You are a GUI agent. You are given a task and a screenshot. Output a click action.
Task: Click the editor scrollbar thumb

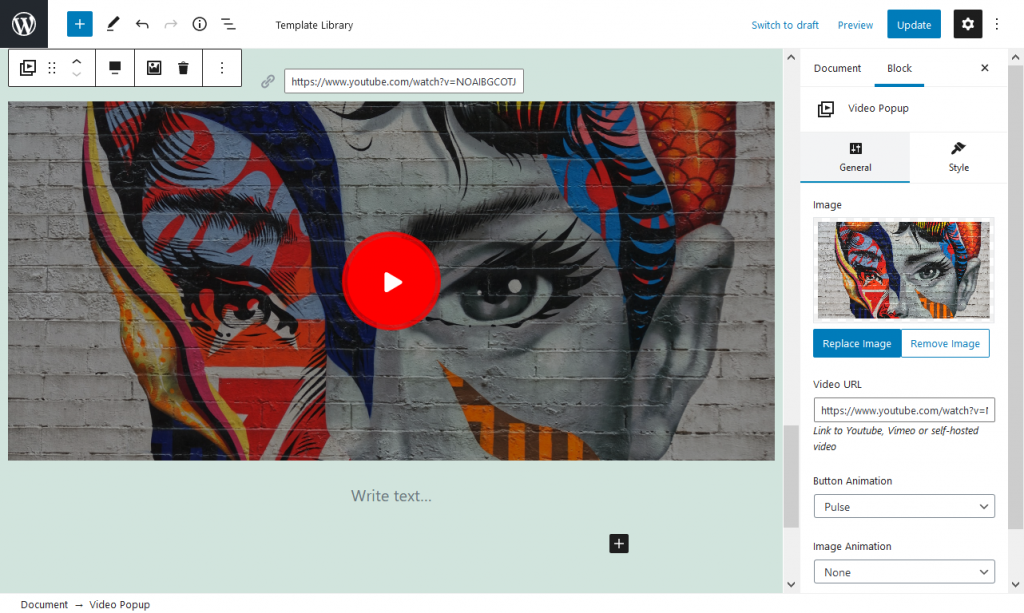click(791, 476)
